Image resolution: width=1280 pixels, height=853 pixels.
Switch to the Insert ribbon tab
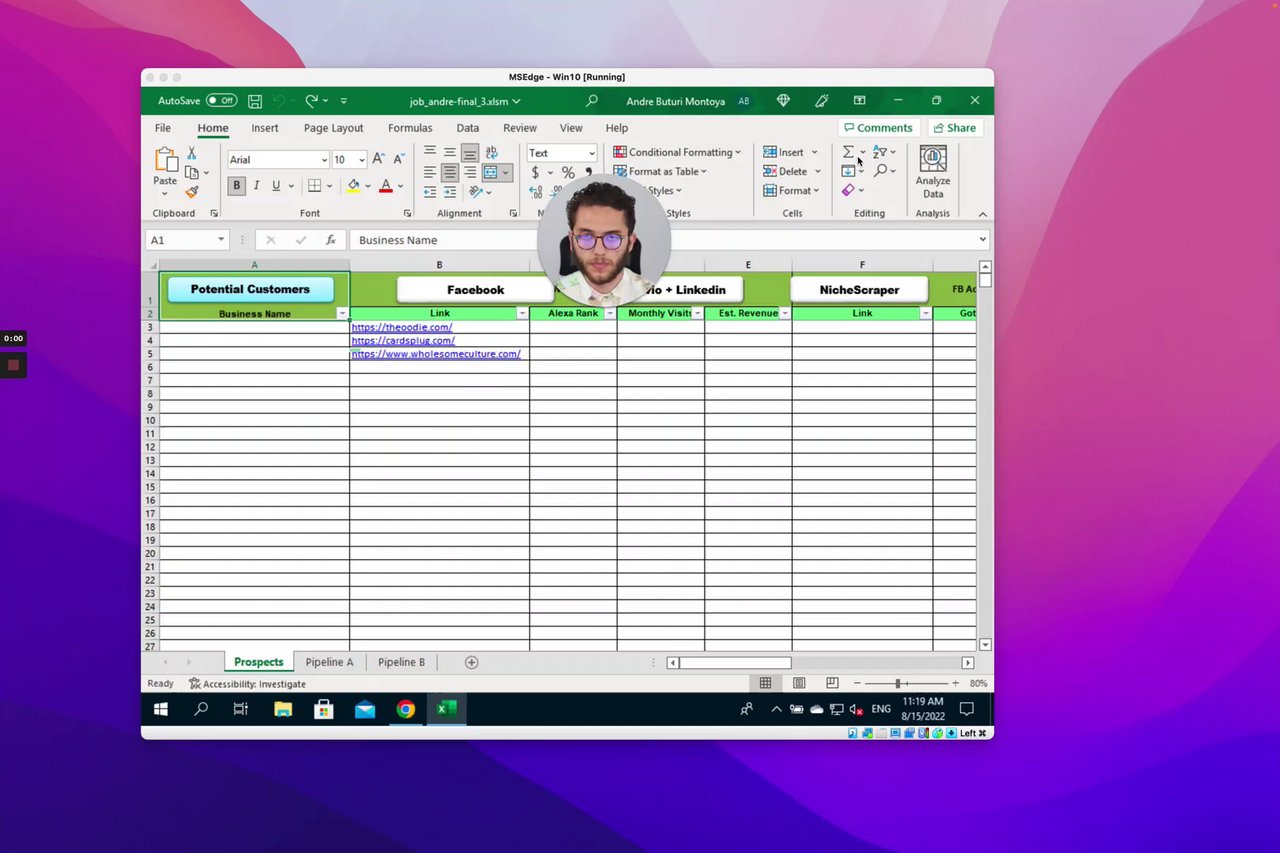coord(265,128)
